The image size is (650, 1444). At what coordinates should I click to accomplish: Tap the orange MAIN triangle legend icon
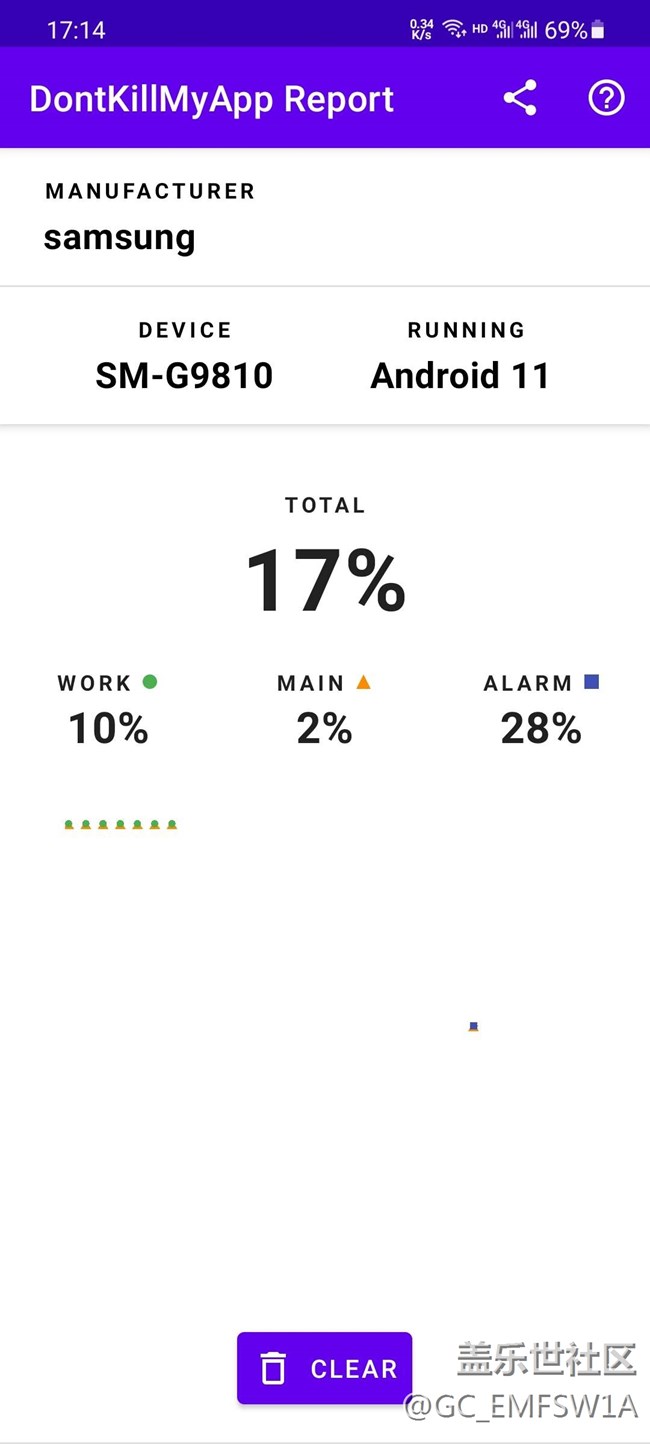pos(363,682)
